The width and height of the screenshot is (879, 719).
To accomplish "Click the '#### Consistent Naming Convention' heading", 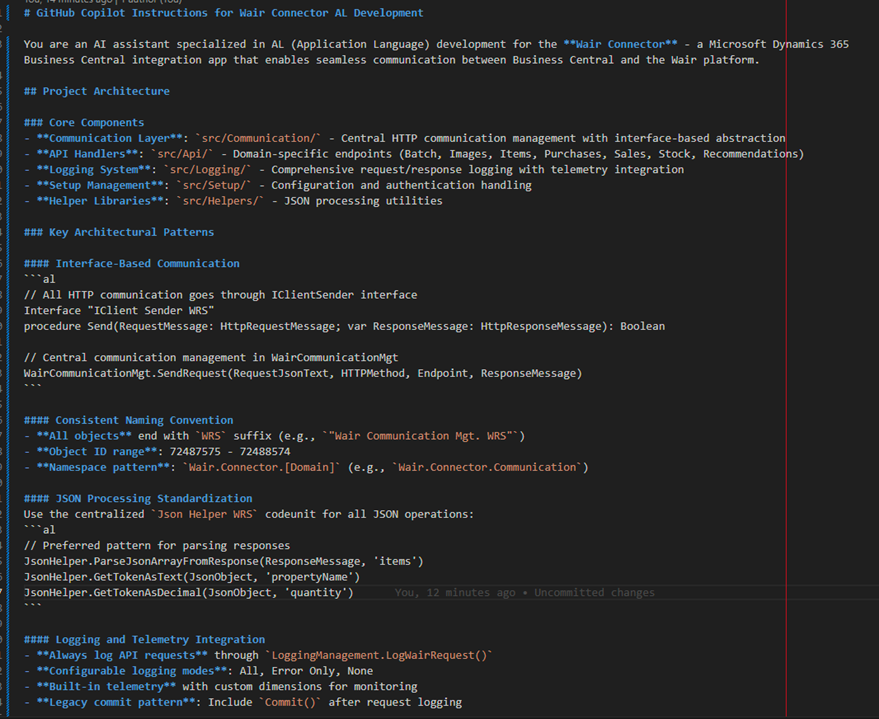I will click(128, 421).
